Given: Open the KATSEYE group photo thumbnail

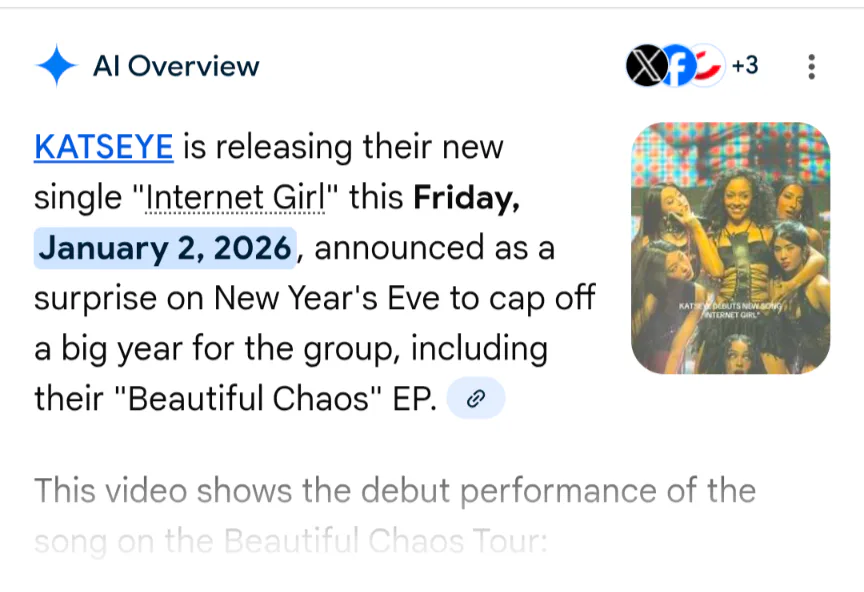Looking at the screenshot, I should coord(730,248).
